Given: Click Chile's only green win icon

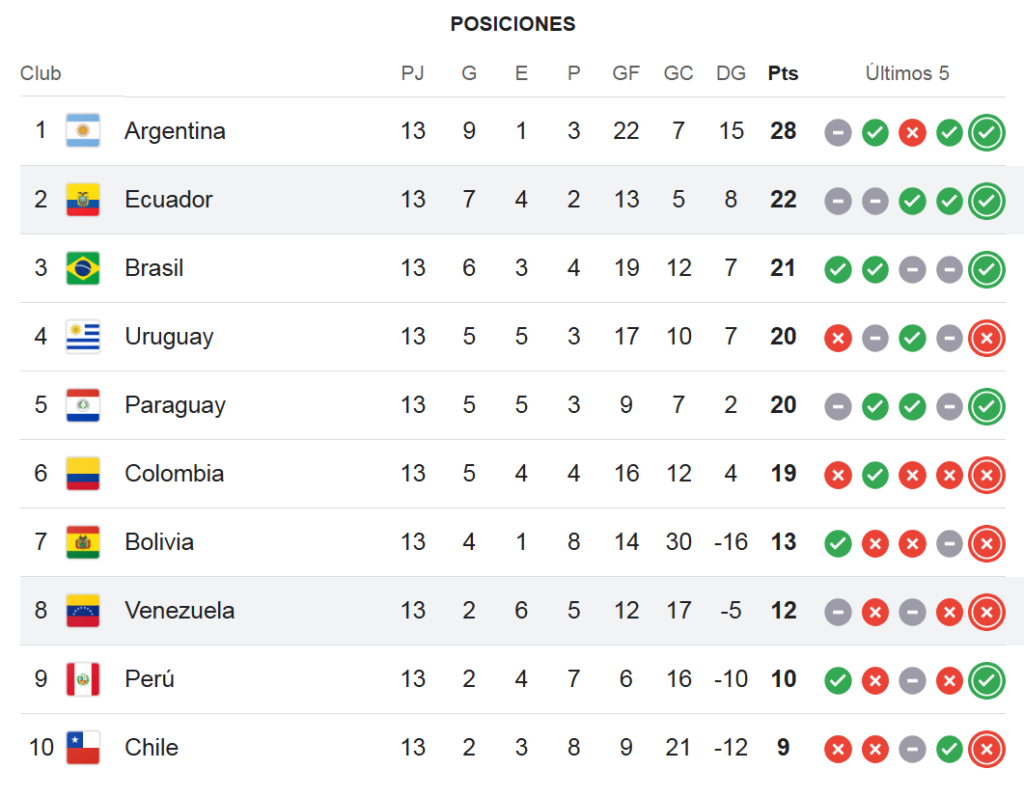Looking at the screenshot, I should (x=950, y=749).
